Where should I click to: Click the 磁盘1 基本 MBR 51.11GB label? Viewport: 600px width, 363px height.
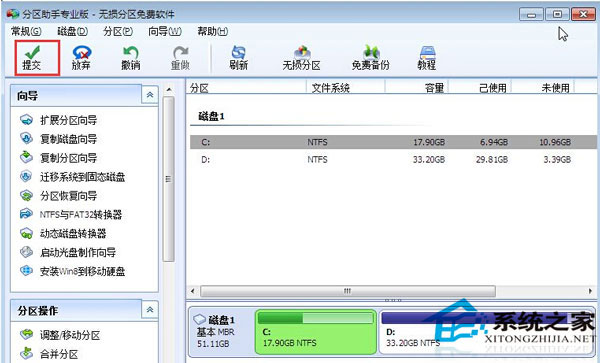[x=215, y=331]
